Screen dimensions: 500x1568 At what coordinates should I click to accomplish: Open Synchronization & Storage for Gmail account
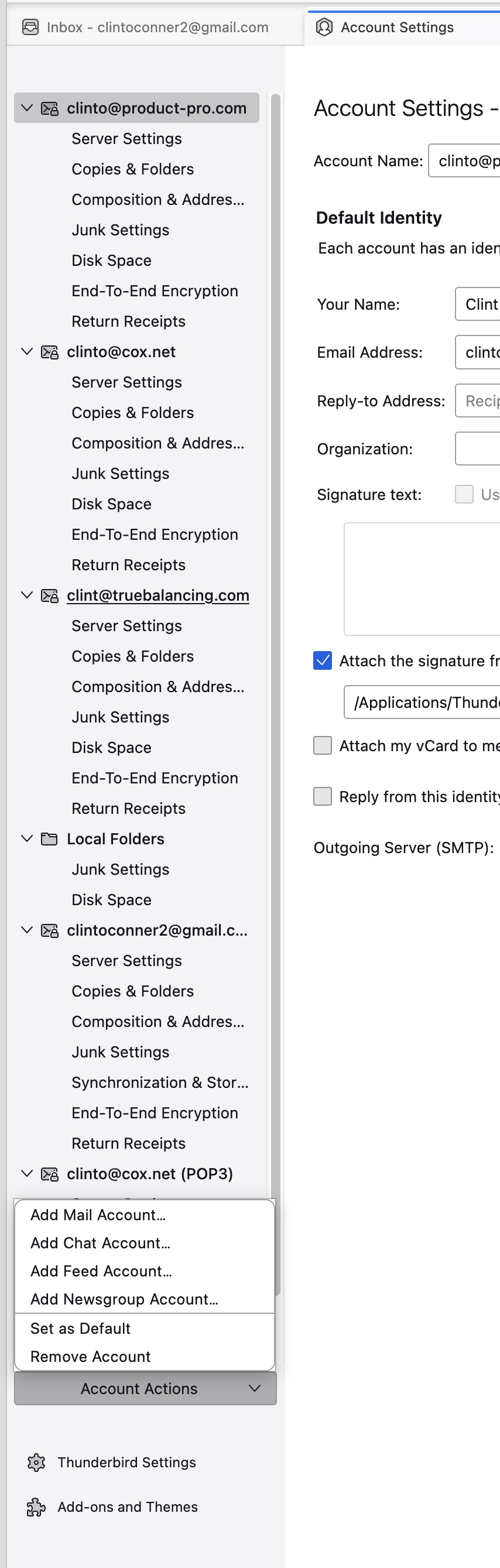pos(160,1082)
